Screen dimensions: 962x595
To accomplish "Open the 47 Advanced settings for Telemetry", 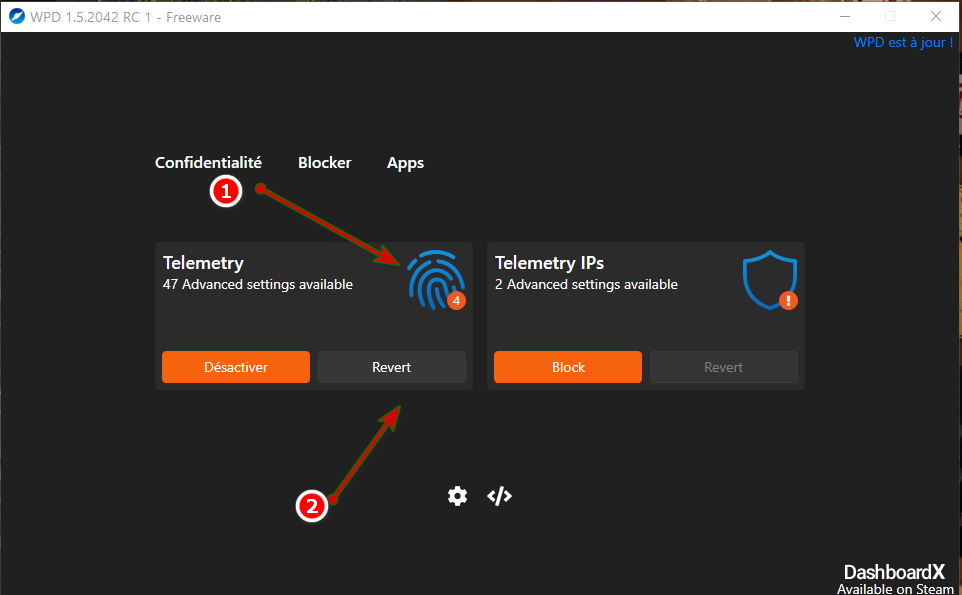I will point(257,285).
